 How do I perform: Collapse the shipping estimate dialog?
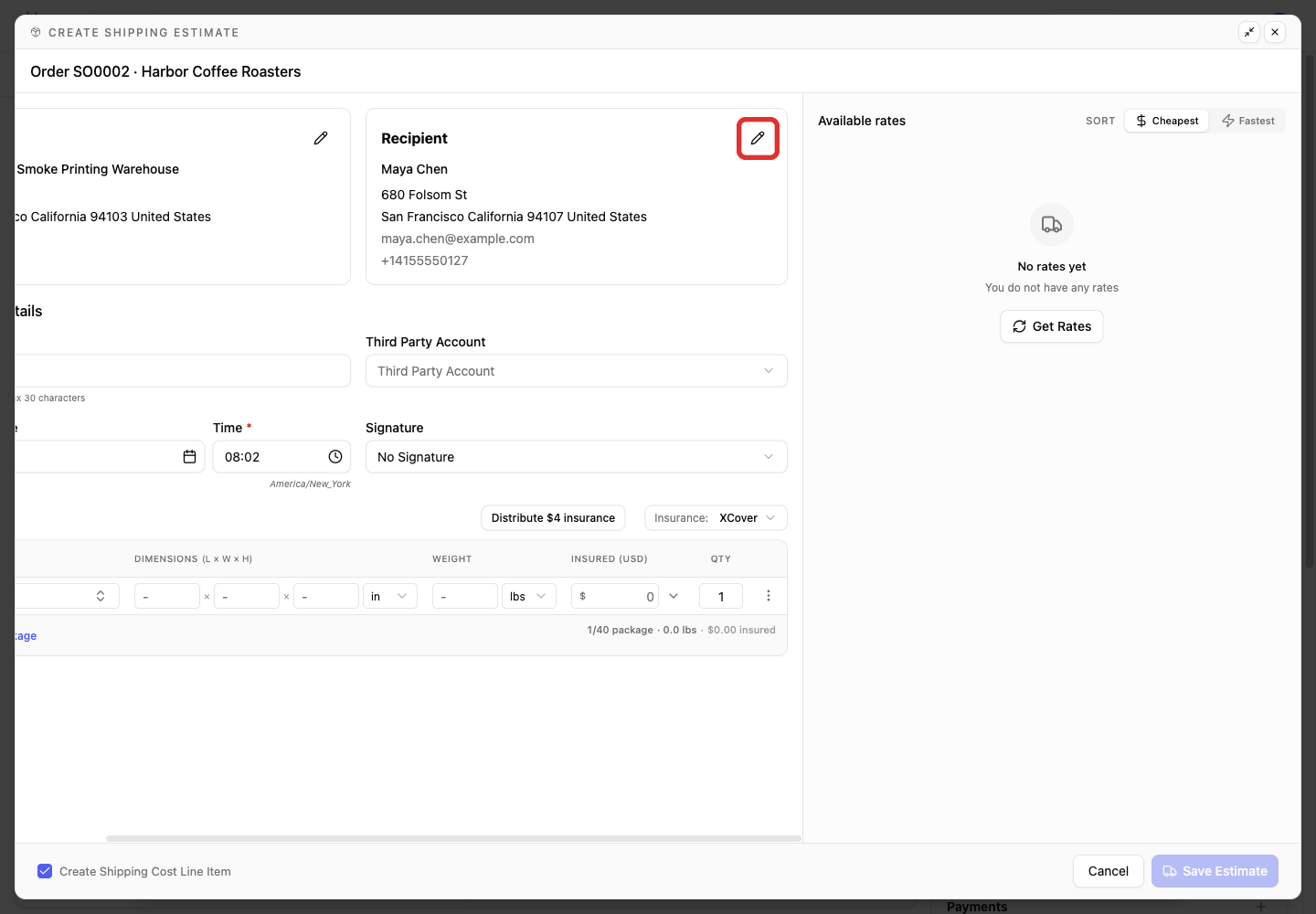1249,32
